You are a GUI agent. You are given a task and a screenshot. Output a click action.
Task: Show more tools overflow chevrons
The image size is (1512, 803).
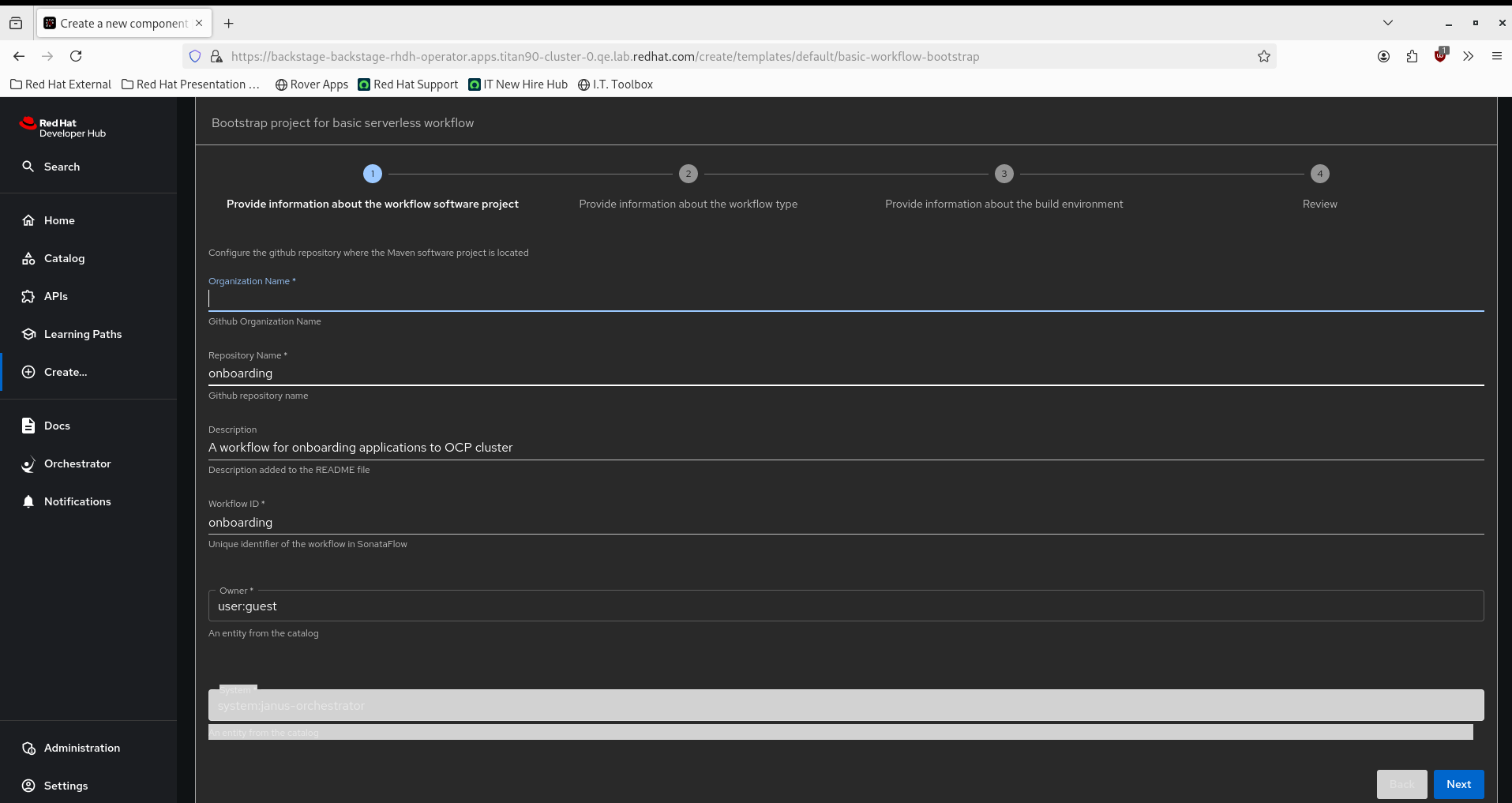1469,56
